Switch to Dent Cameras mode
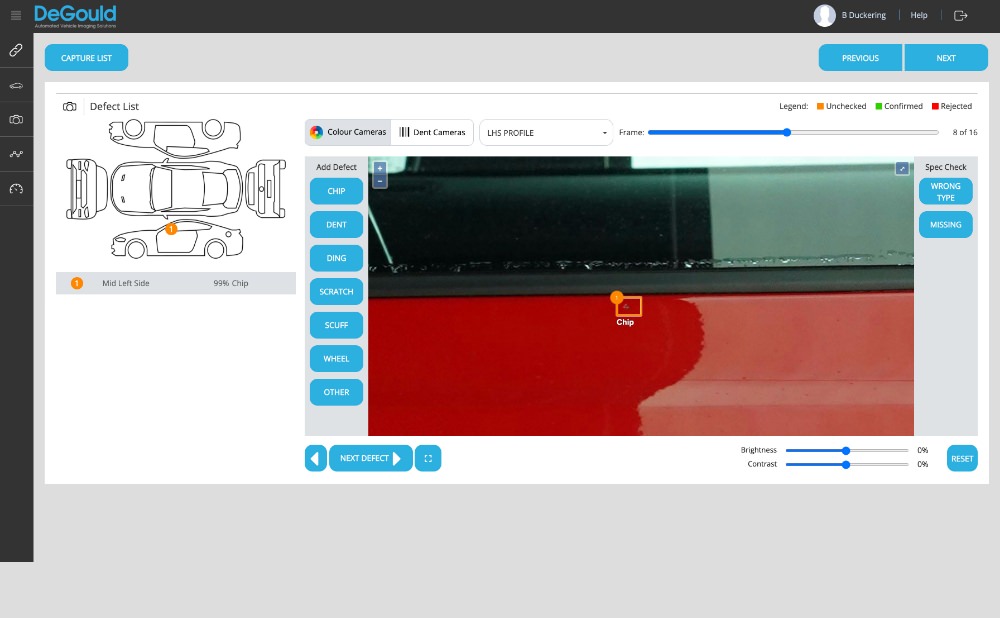 pyautogui.click(x=432, y=132)
